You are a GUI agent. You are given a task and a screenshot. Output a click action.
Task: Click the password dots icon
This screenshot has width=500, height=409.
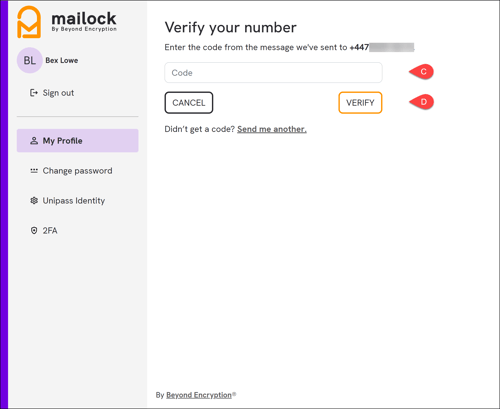click(x=34, y=171)
